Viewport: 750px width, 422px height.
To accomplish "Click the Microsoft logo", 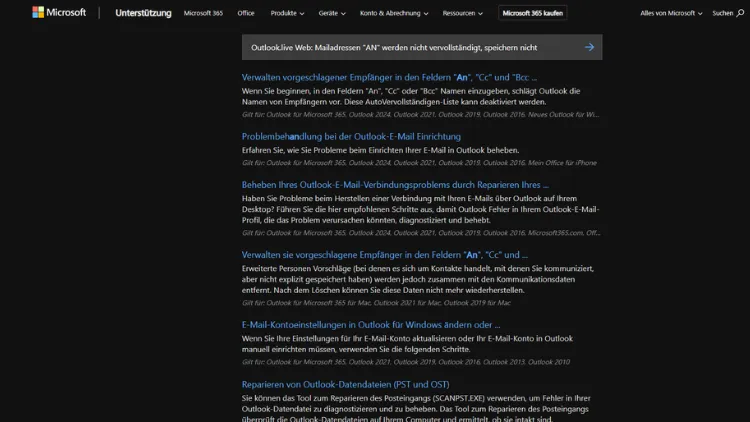I will coord(59,12).
